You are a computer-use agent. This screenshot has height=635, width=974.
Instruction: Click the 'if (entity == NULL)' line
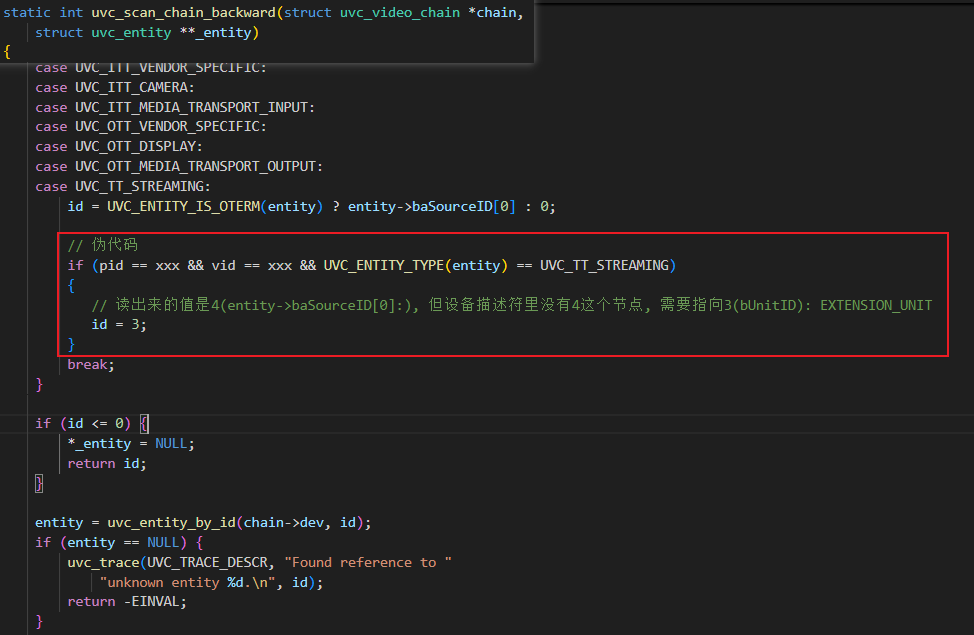[119, 542]
